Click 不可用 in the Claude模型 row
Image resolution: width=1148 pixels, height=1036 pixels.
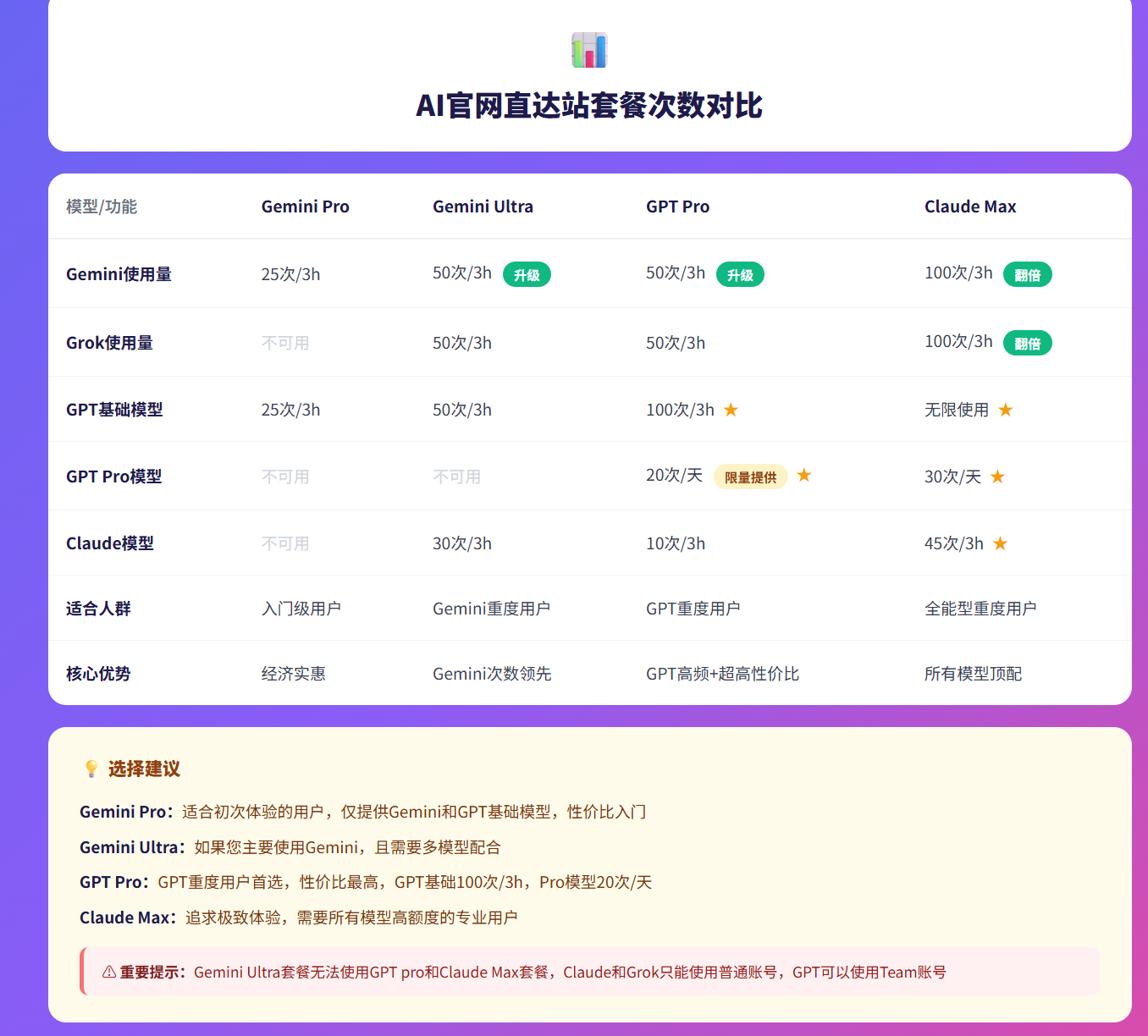pos(285,543)
